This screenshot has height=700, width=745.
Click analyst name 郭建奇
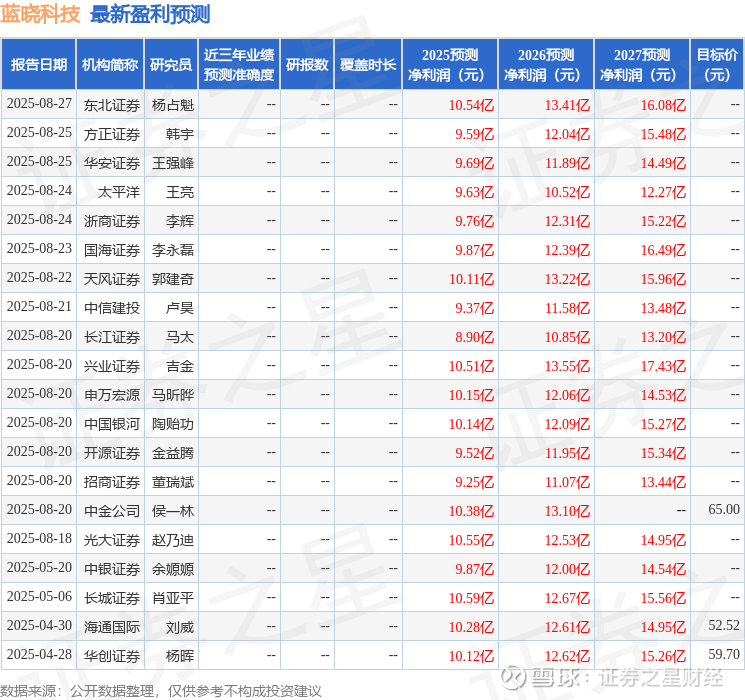[173, 279]
